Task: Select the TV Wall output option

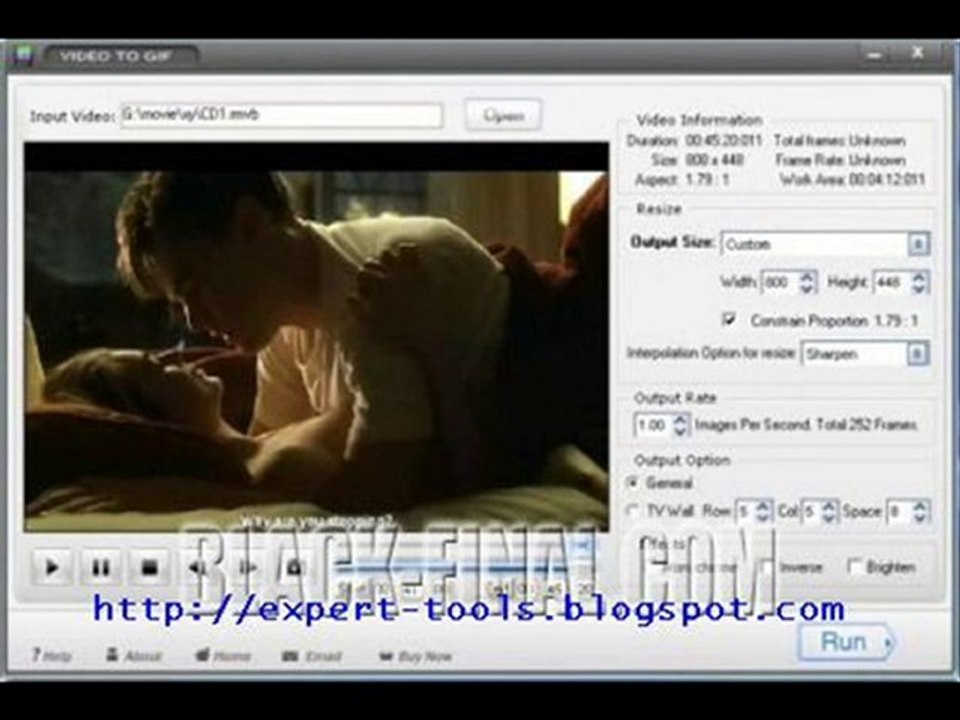Action: (632, 511)
